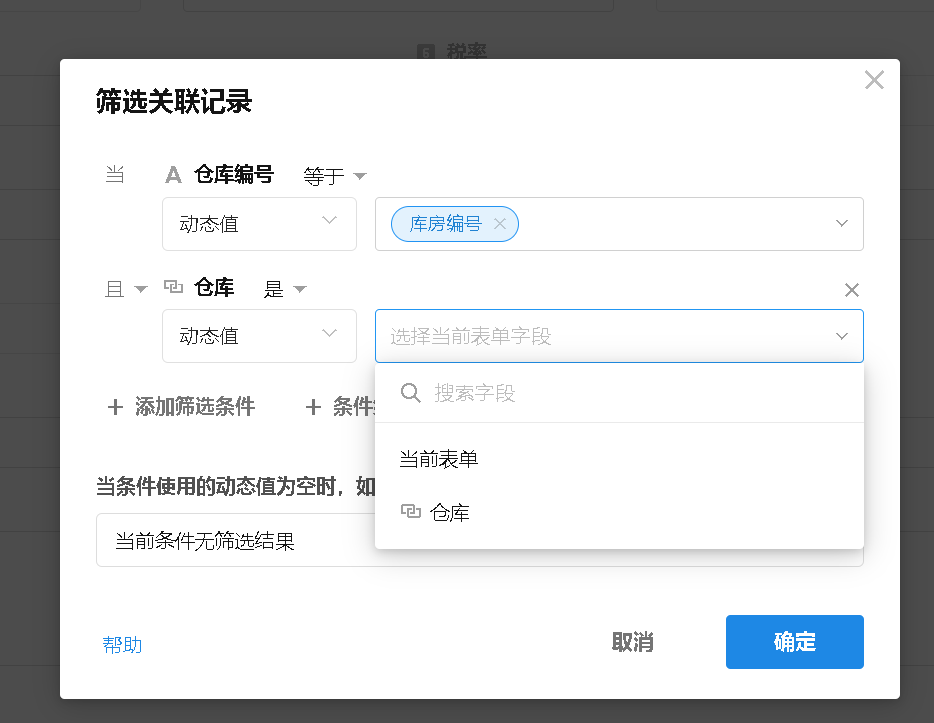Image resolution: width=934 pixels, height=723 pixels.
Task: Open first 动态值 type dropdown
Action: (x=259, y=224)
